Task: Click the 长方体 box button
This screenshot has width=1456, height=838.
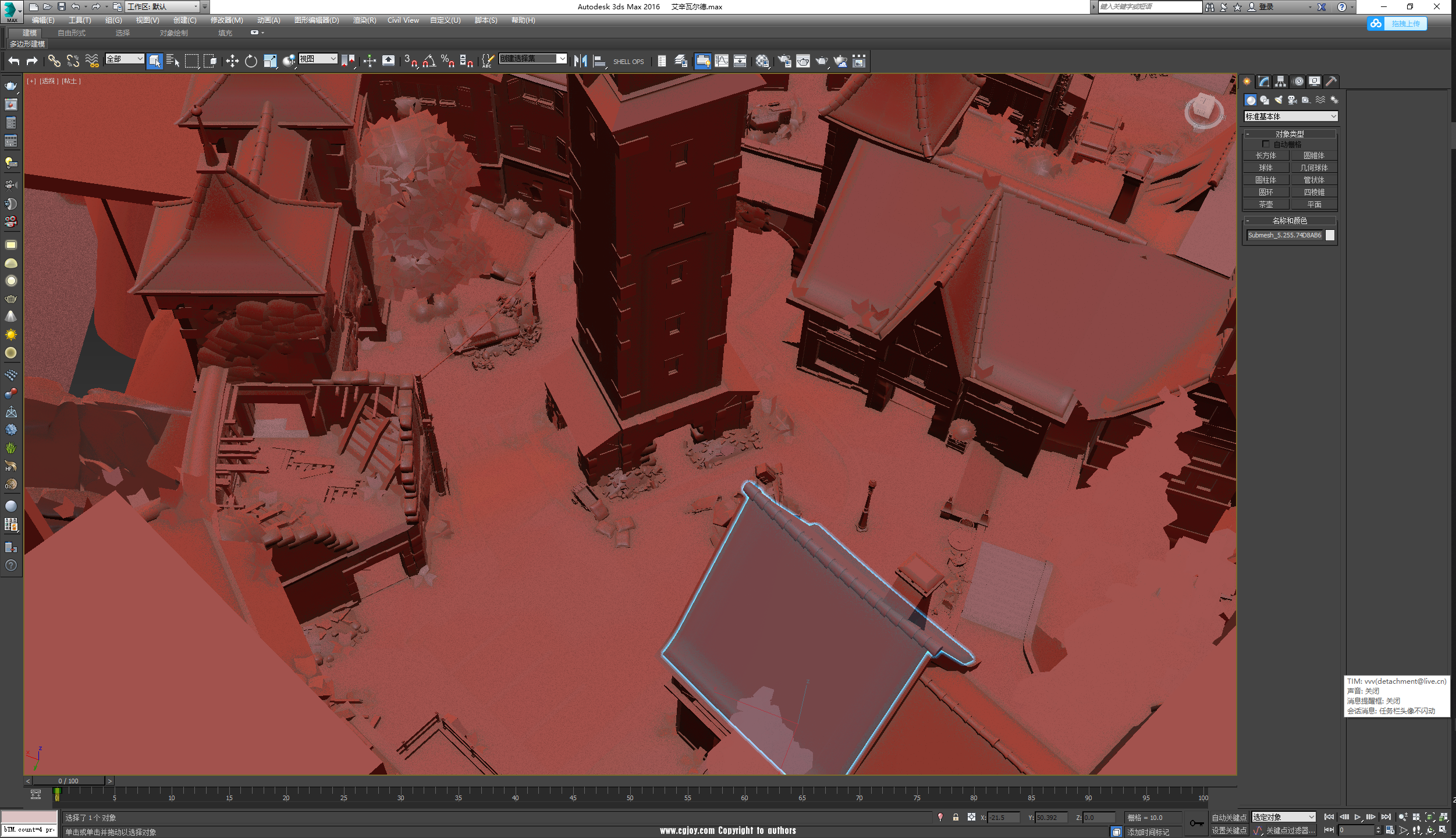Action: pyautogui.click(x=1266, y=155)
